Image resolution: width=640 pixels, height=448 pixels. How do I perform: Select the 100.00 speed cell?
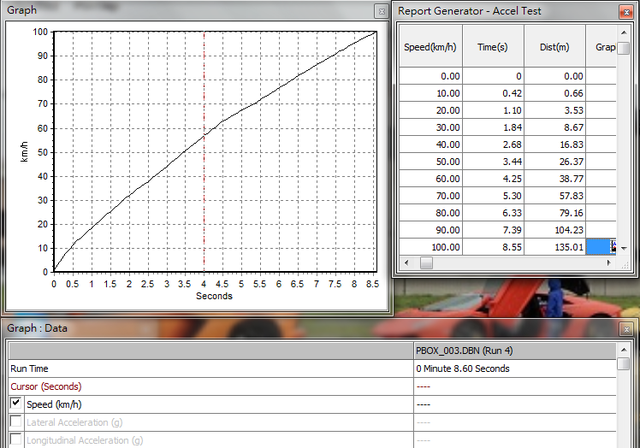[431, 247]
